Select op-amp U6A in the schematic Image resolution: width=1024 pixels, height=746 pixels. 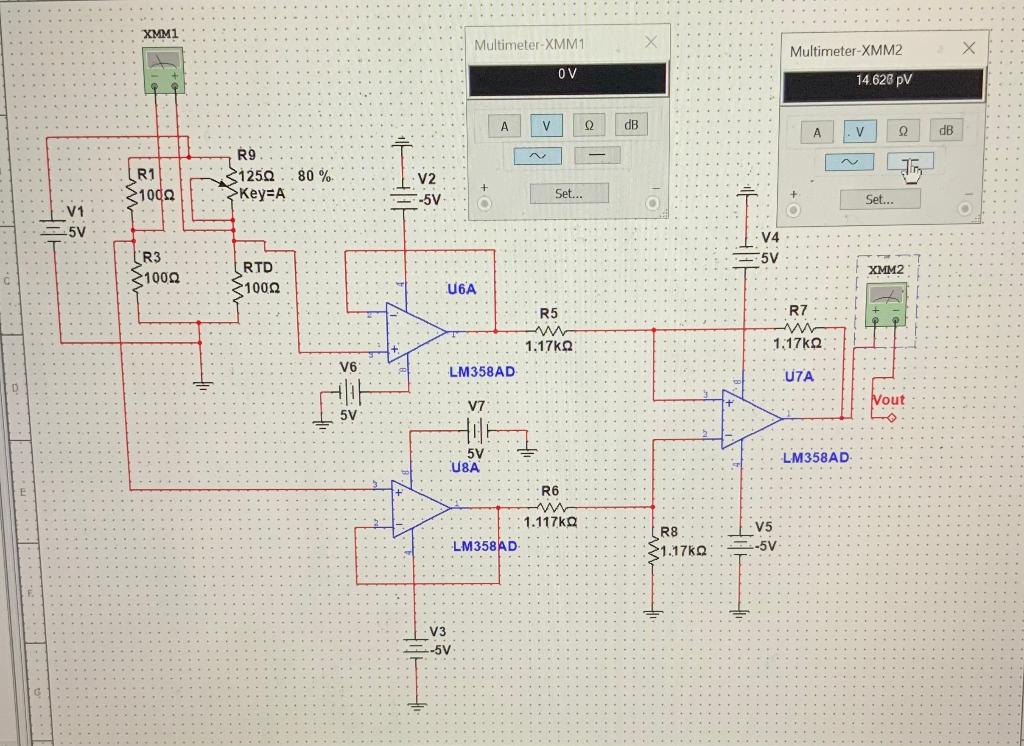[413, 330]
